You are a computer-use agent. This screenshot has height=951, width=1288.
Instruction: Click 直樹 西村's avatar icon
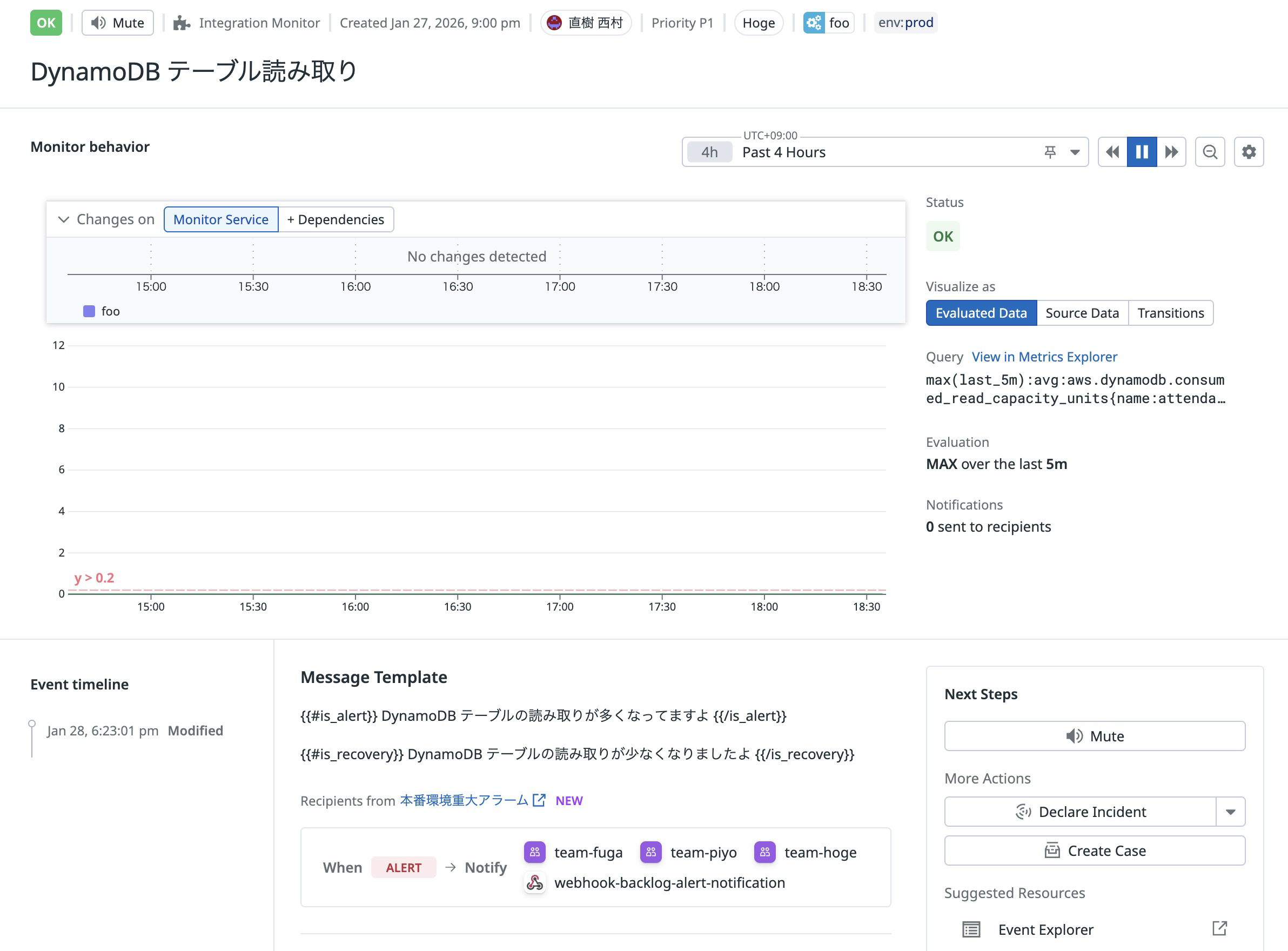coord(554,23)
